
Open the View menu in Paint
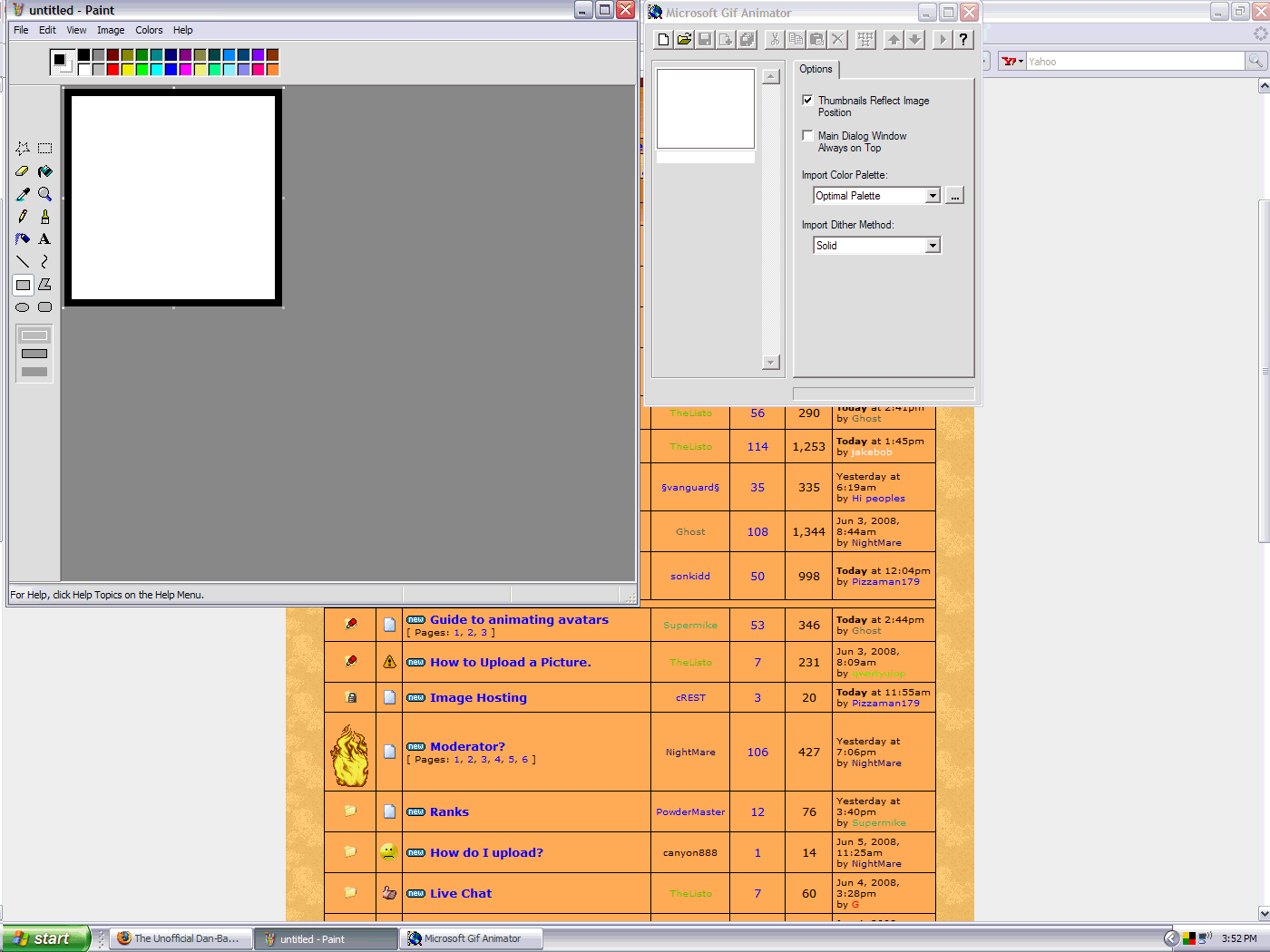(77, 30)
